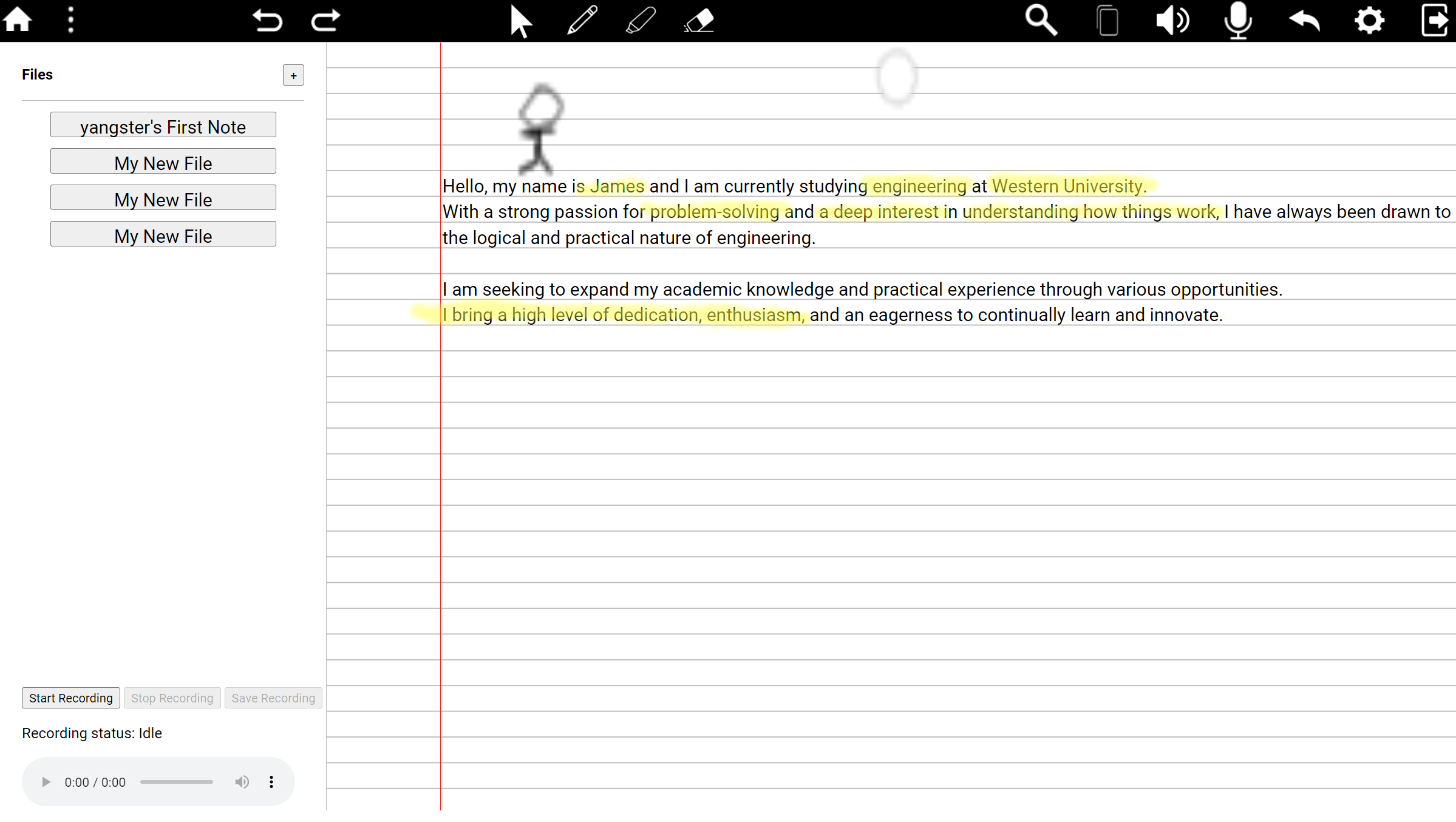The width and height of the screenshot is (1456, 822).
Task: Click the audio player seek slider
Action: 176,782
